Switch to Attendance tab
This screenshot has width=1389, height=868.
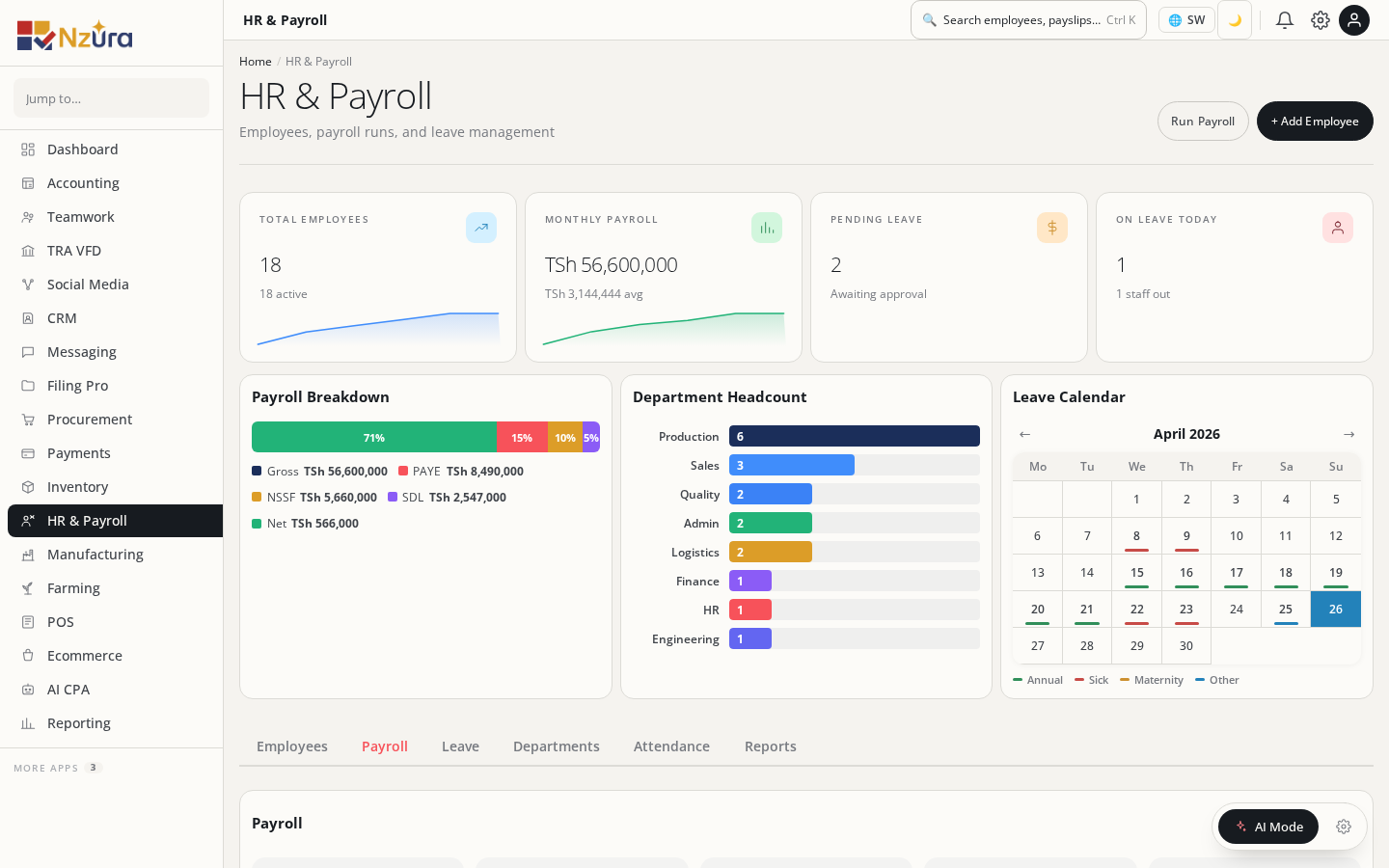[x=671, y=746]
